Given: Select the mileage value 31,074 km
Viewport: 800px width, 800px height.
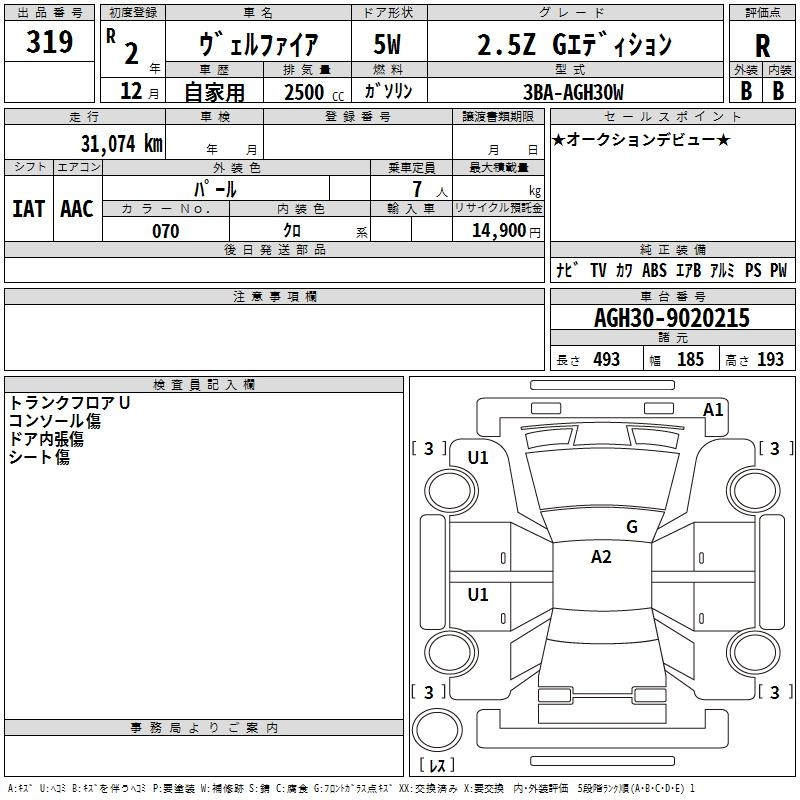Looking at the screenshot, I should point(121,143).
